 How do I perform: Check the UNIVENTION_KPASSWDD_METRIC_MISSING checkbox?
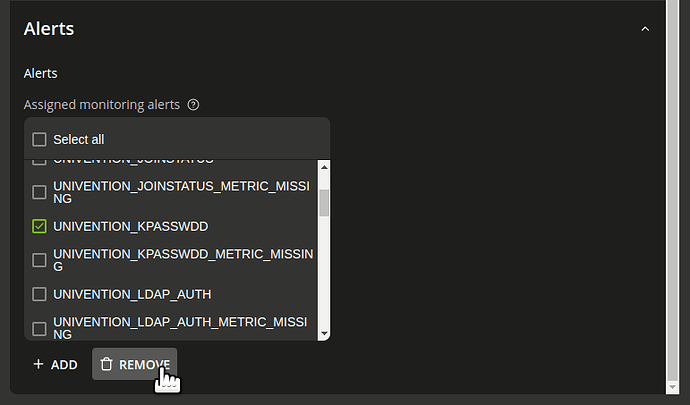pyautogui.click(x=39, y=260)
